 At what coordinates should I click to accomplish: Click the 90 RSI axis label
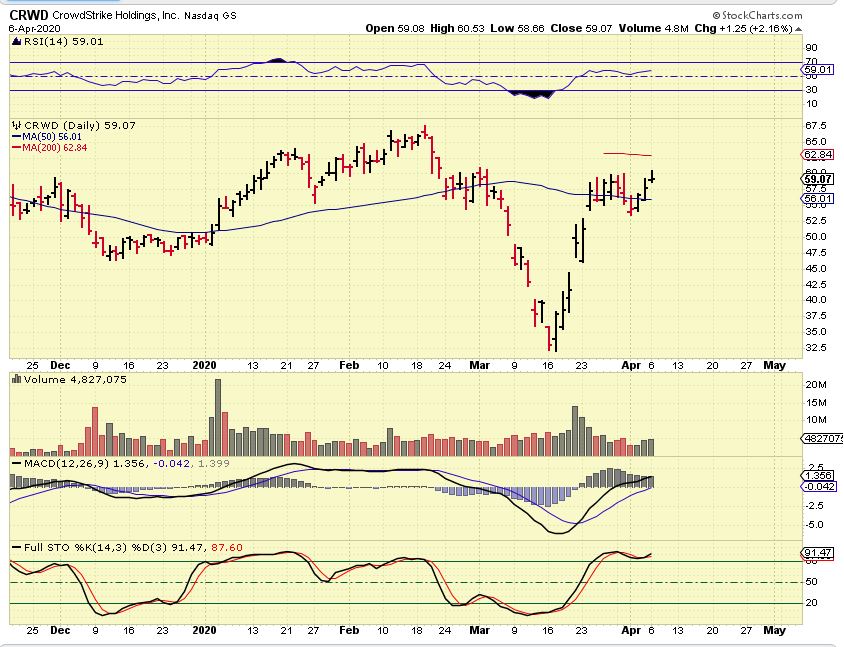point(811,48)
